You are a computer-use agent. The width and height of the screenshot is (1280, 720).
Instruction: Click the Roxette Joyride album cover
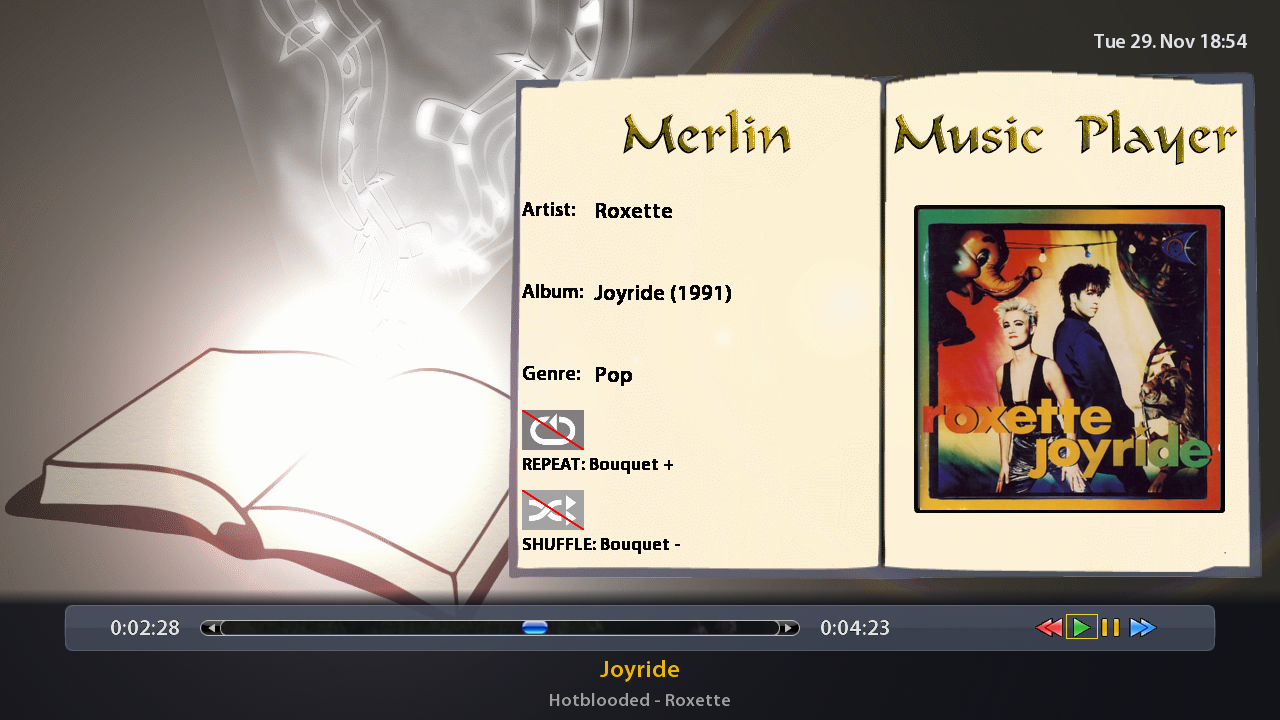click(1069, 359)
